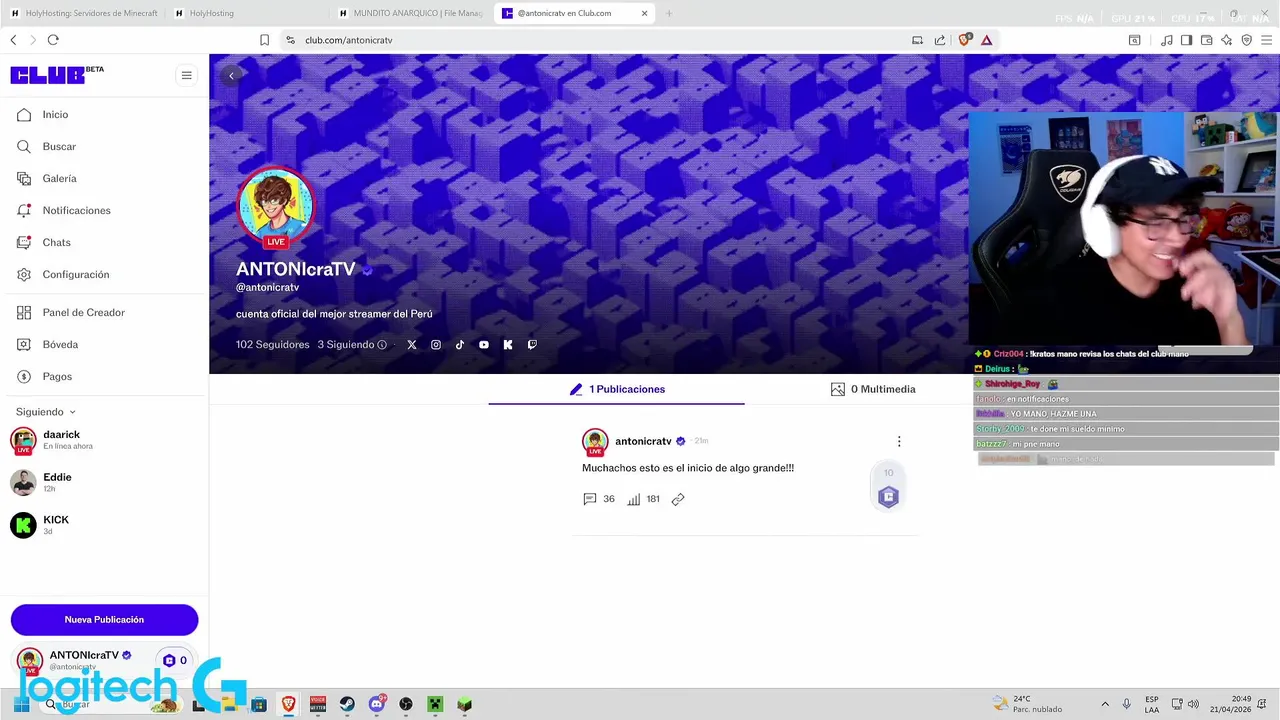Screen dimensions: 1280x720
Task: Switch to the 1 Publicaciones tab
Action: [x=617, y=390]
